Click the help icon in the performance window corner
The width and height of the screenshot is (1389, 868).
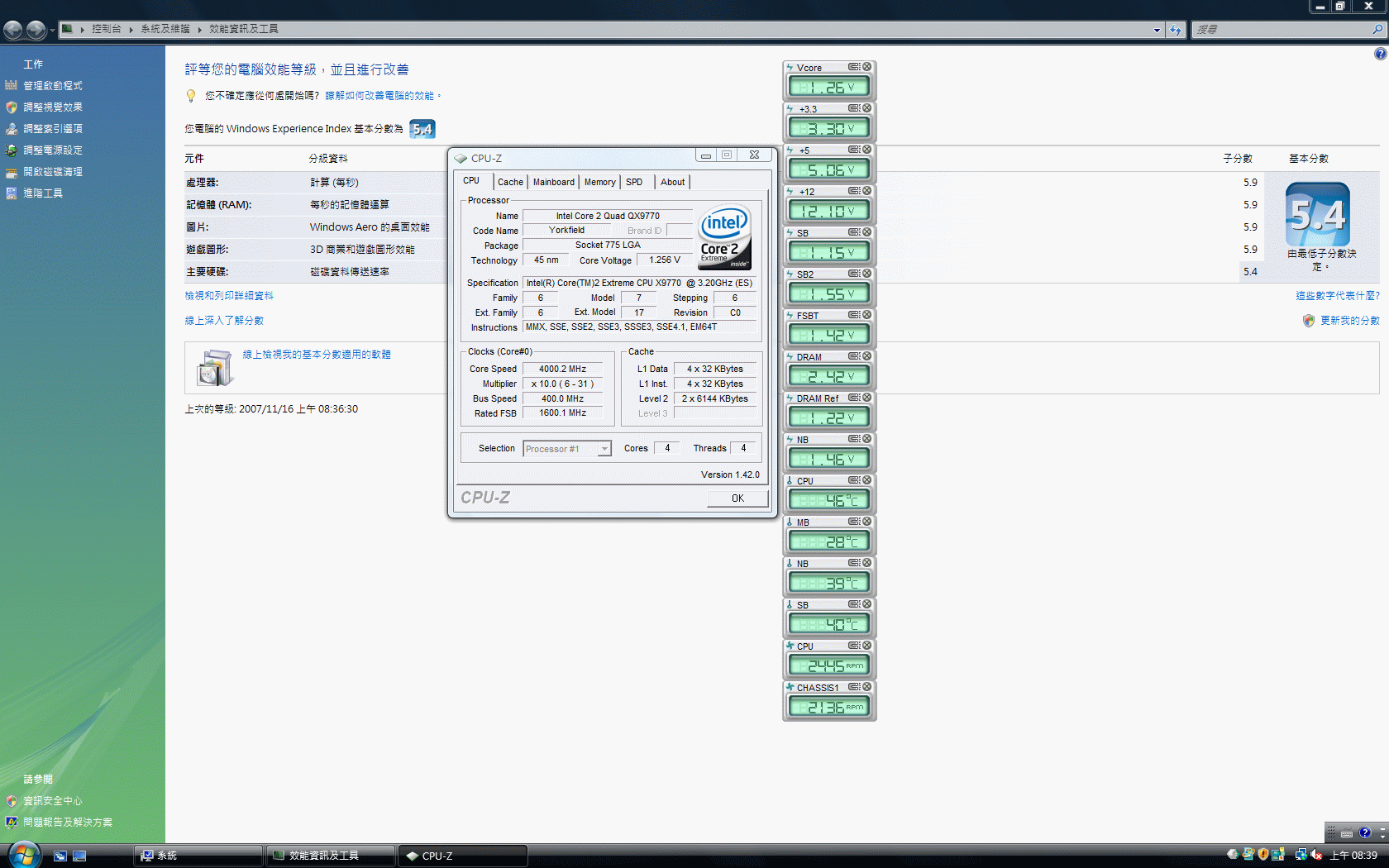click(x=1380, y=54)
